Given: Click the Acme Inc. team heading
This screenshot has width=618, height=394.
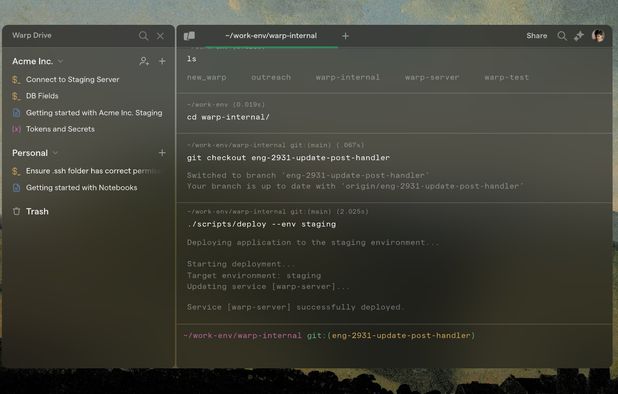Looking at the screenshot, I should [x=32, y=61].
